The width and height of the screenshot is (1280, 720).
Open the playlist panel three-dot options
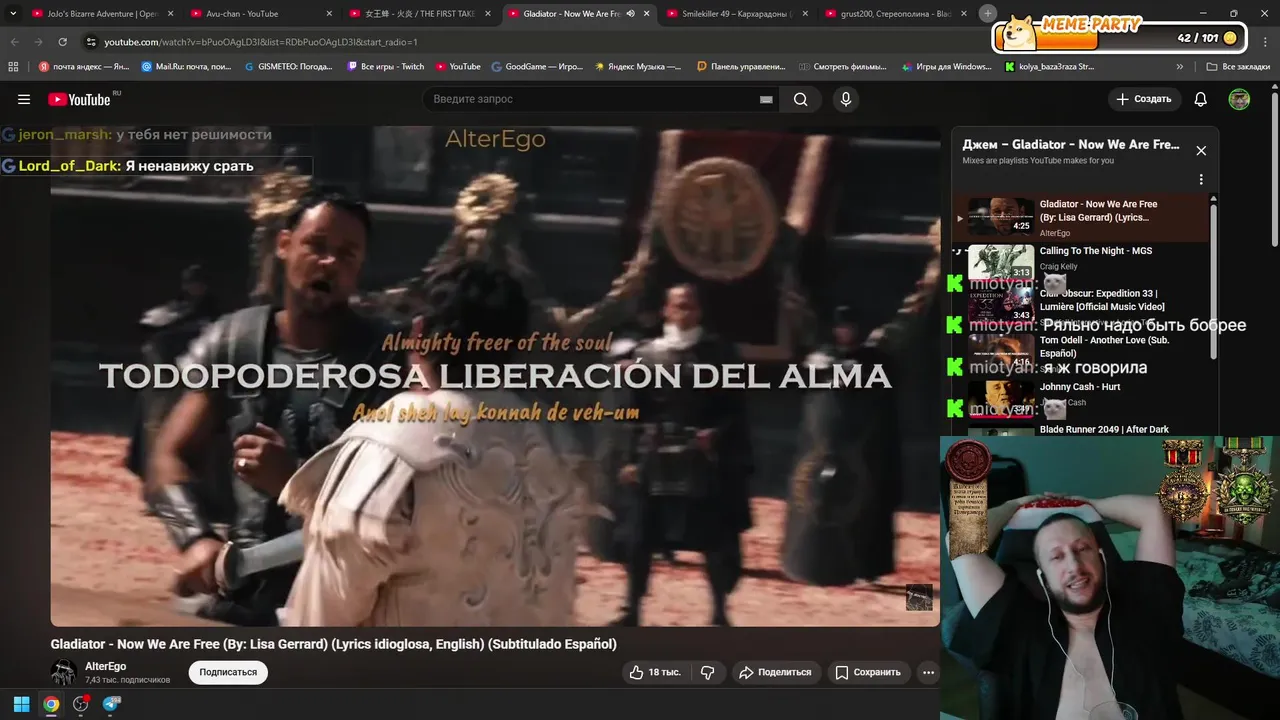pos(1201,180)
